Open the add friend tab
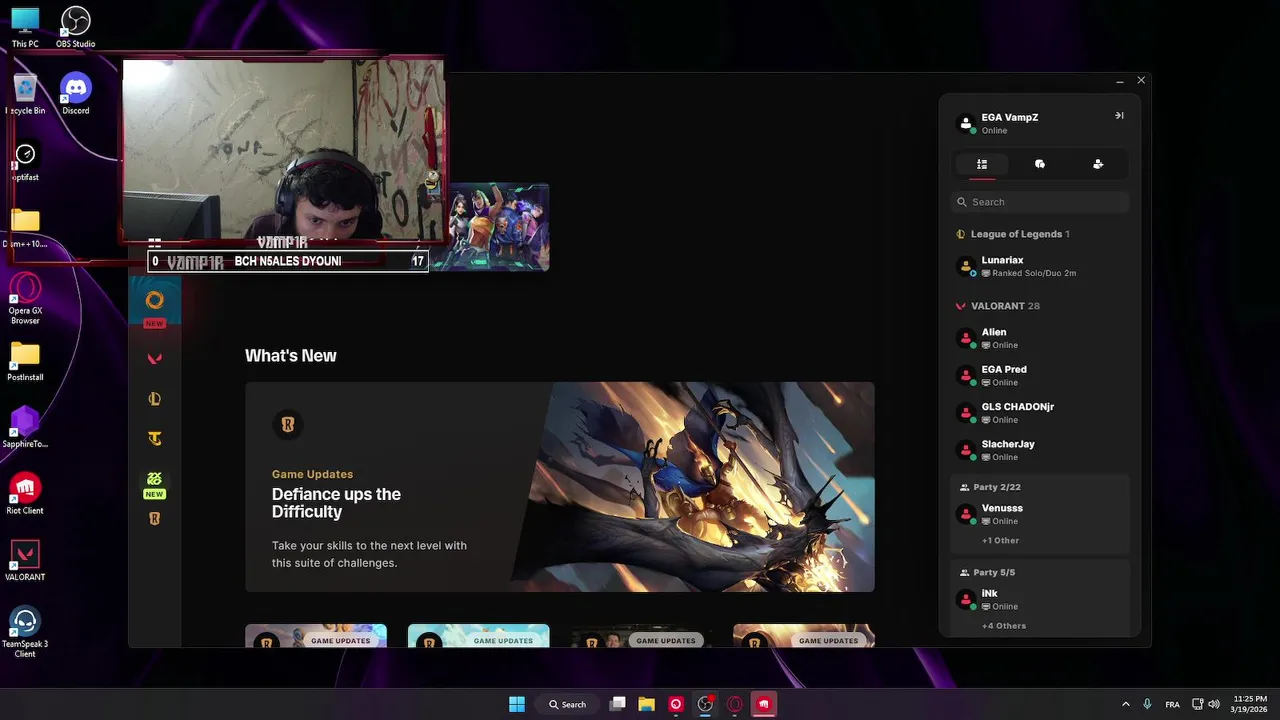The image size is (1280, 720). (1098, 164)
